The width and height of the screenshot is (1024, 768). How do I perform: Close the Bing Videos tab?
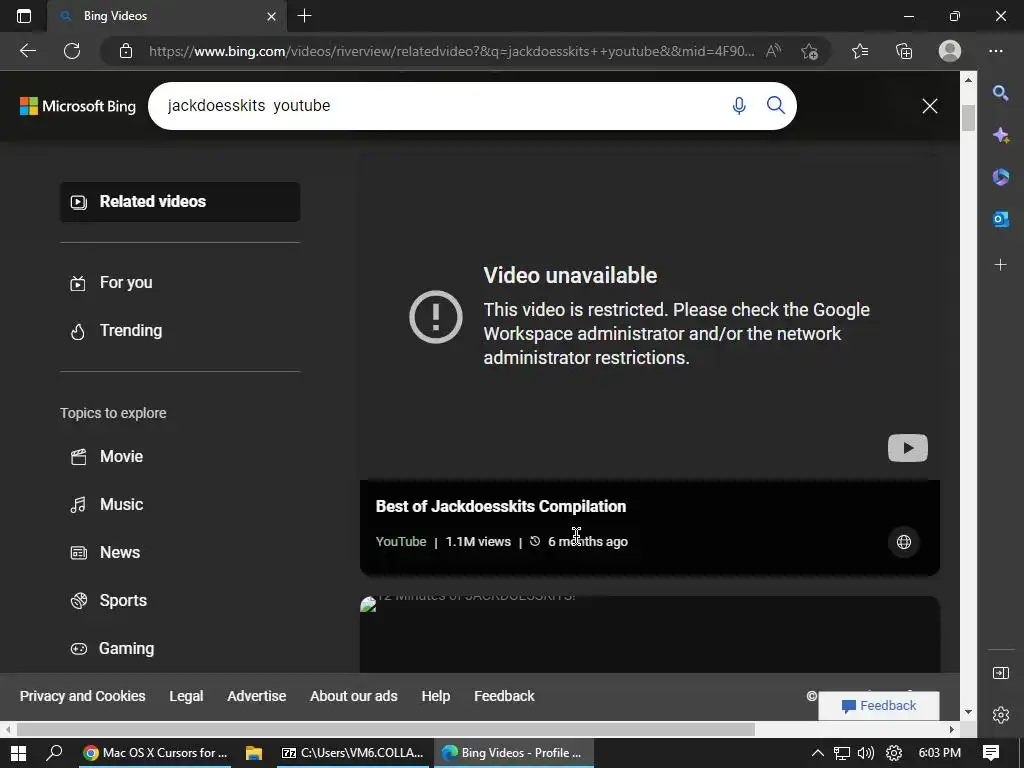click(272, 16)
